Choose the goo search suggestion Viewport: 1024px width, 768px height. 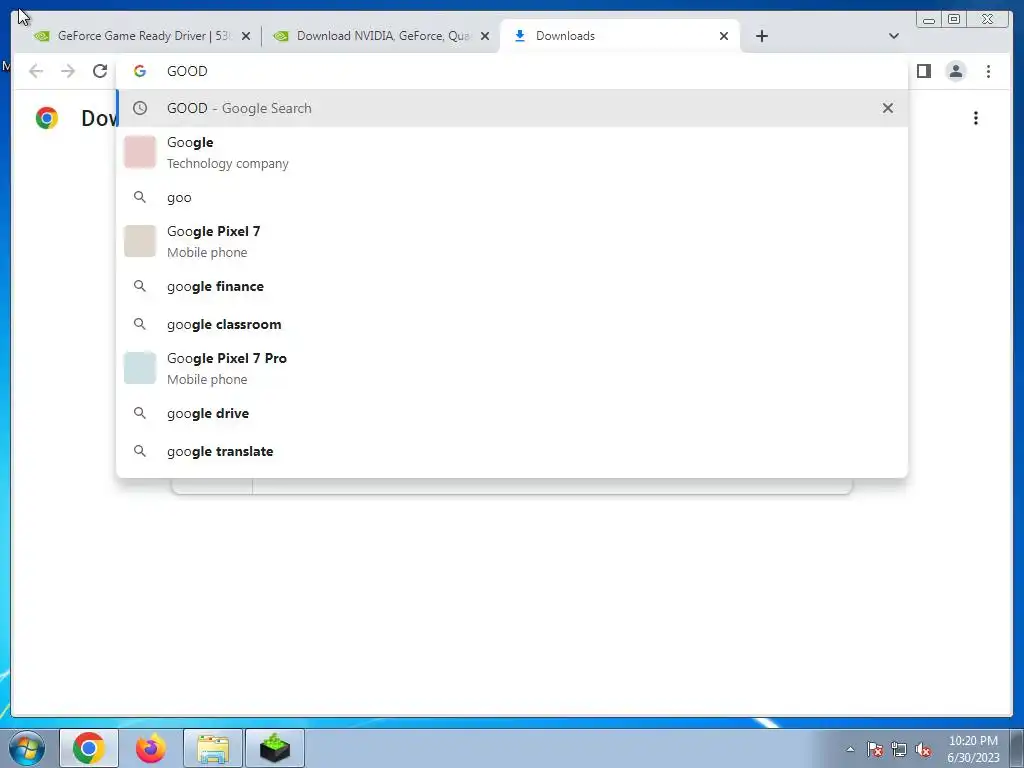(x=512, y=197)
